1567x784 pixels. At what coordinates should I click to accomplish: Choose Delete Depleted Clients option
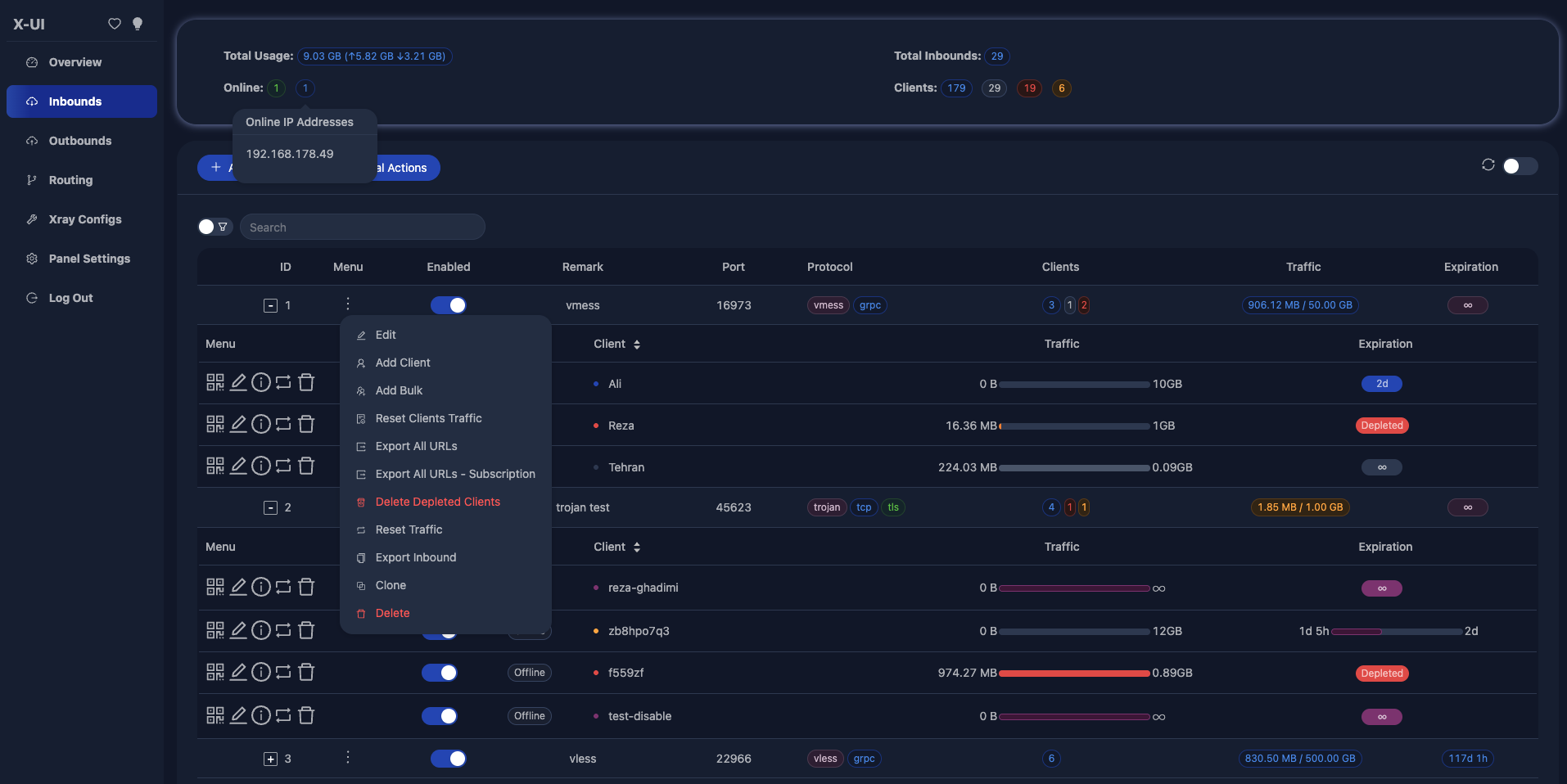438,502
